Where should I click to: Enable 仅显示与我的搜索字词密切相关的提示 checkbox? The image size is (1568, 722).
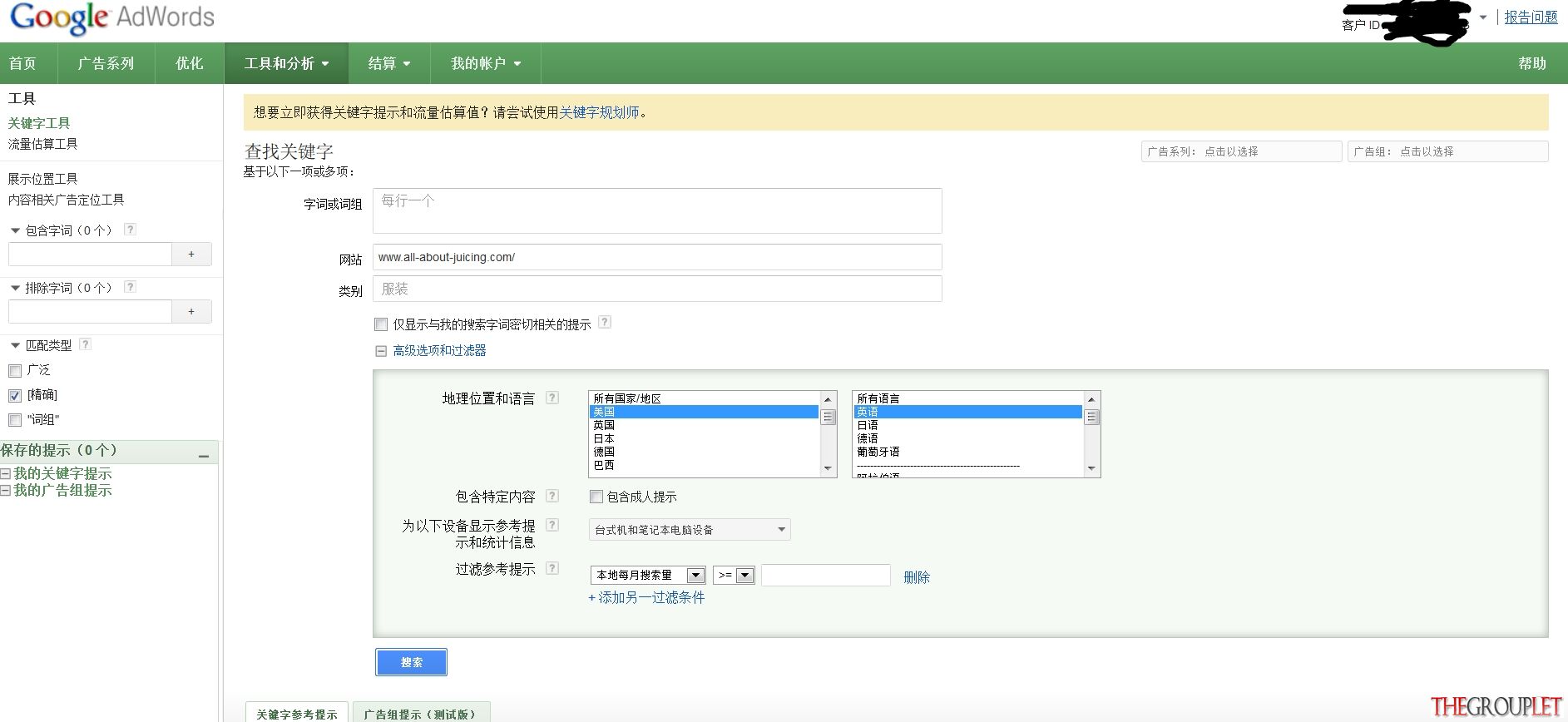tap(381, 324)
